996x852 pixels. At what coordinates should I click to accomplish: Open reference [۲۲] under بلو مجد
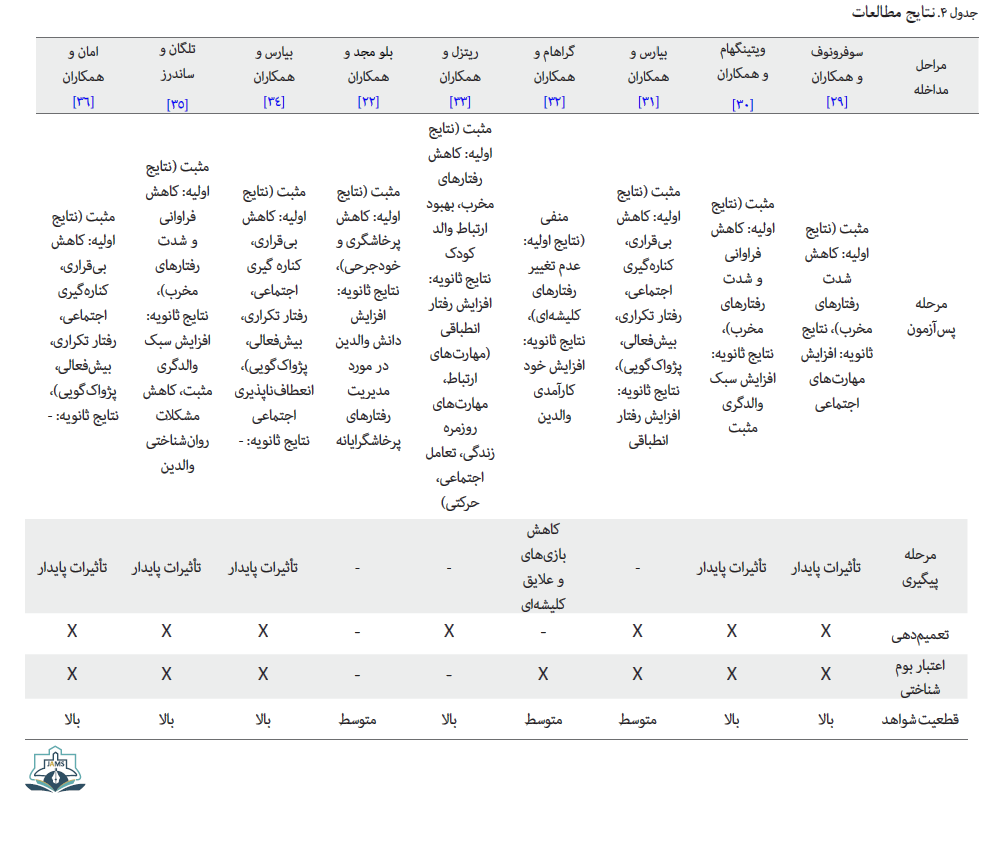click(368, 102)
